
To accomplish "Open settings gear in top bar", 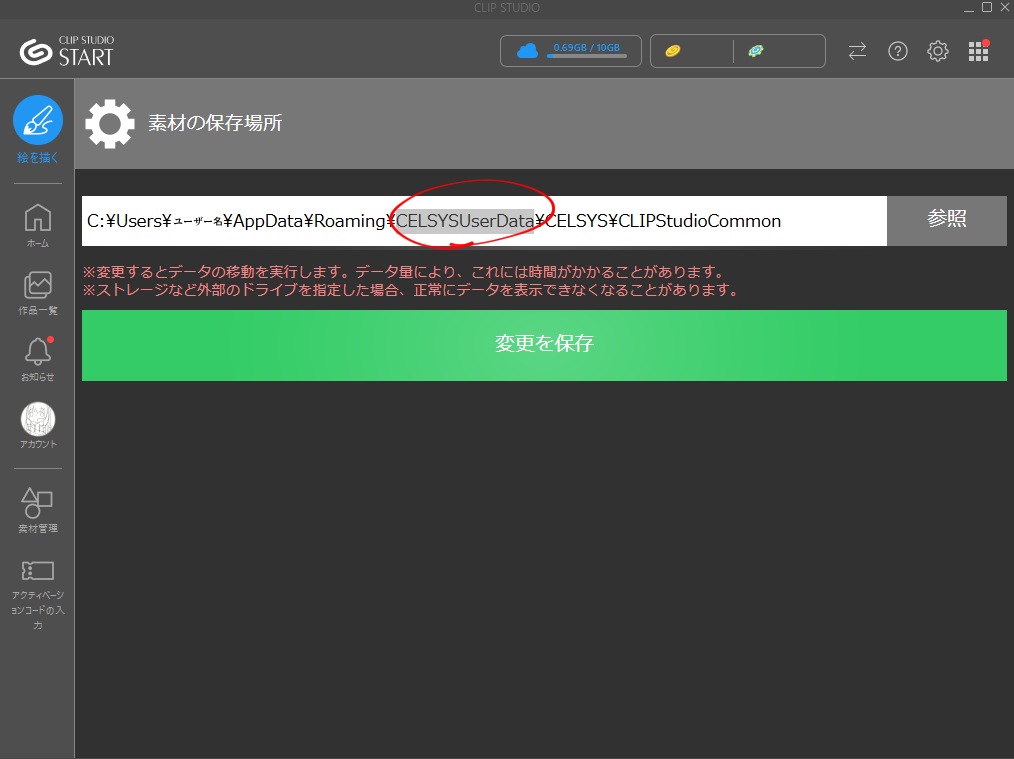I will pyautogui.click(x=938, y=51).
